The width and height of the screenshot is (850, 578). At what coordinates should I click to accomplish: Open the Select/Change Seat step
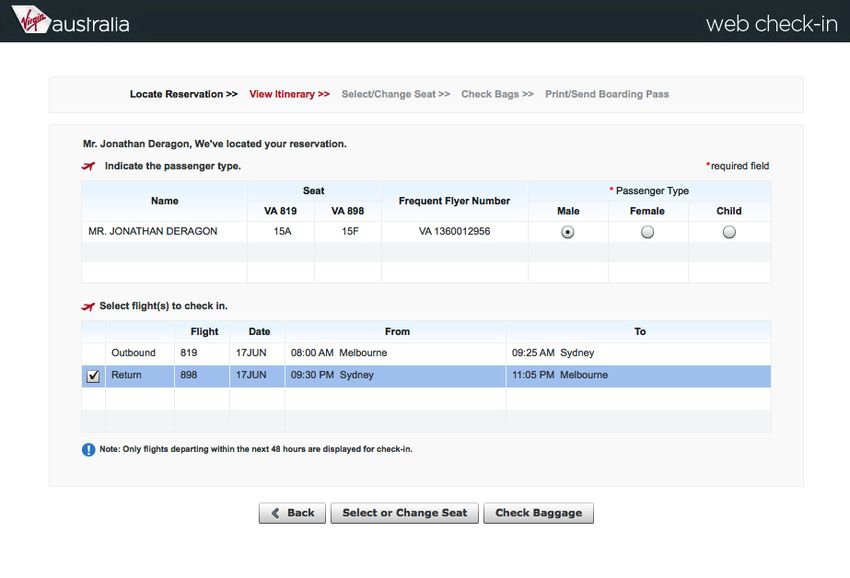pyautogui.click(x=396, y=94)
